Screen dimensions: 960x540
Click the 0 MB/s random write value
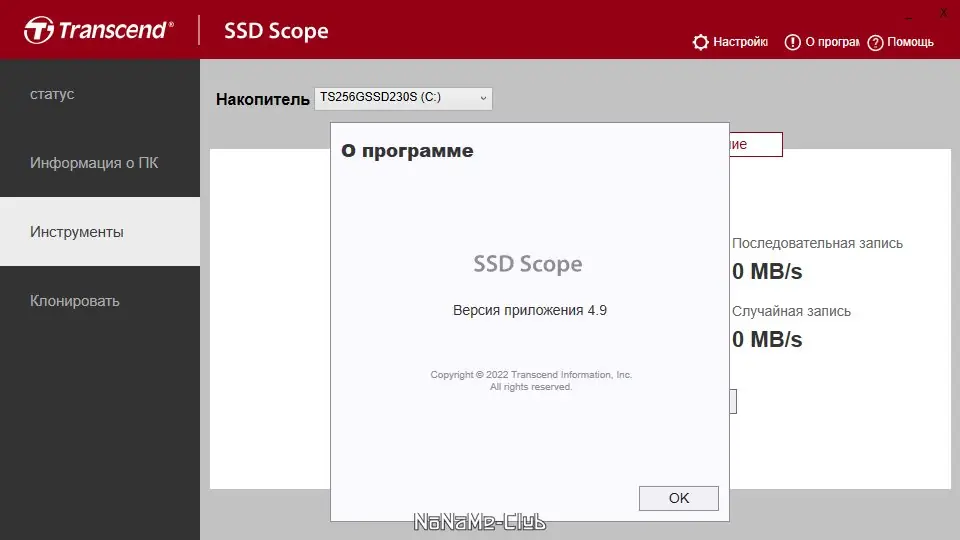[767, 339]
